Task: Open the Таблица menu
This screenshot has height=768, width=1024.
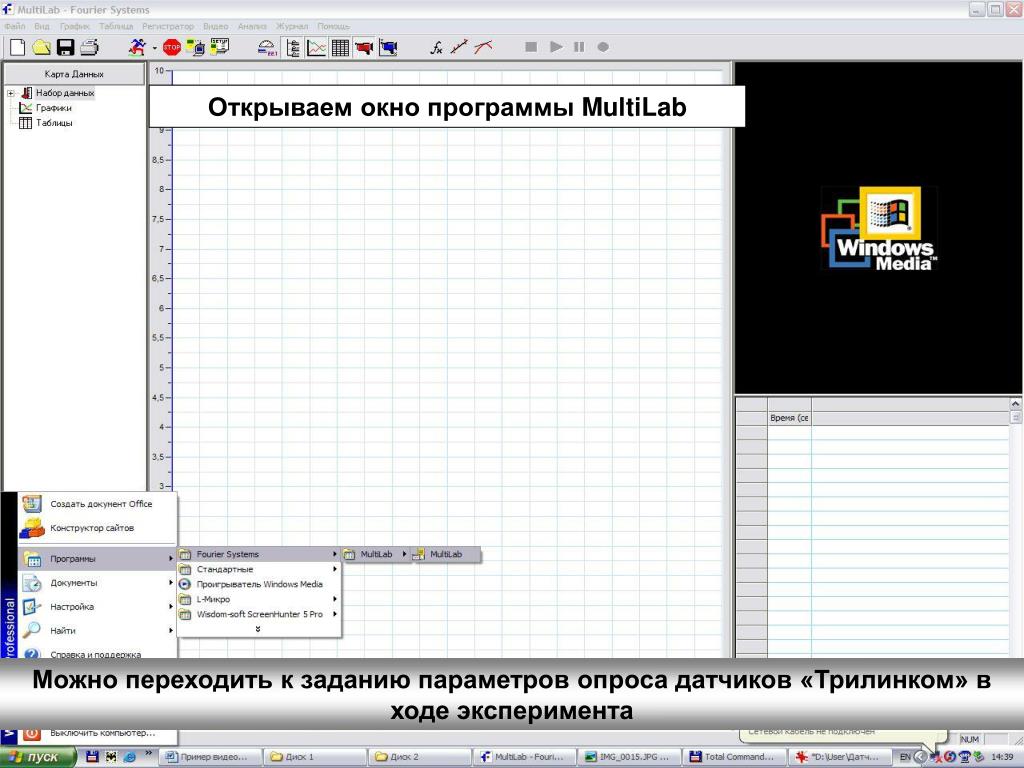Action: [116, 26]
